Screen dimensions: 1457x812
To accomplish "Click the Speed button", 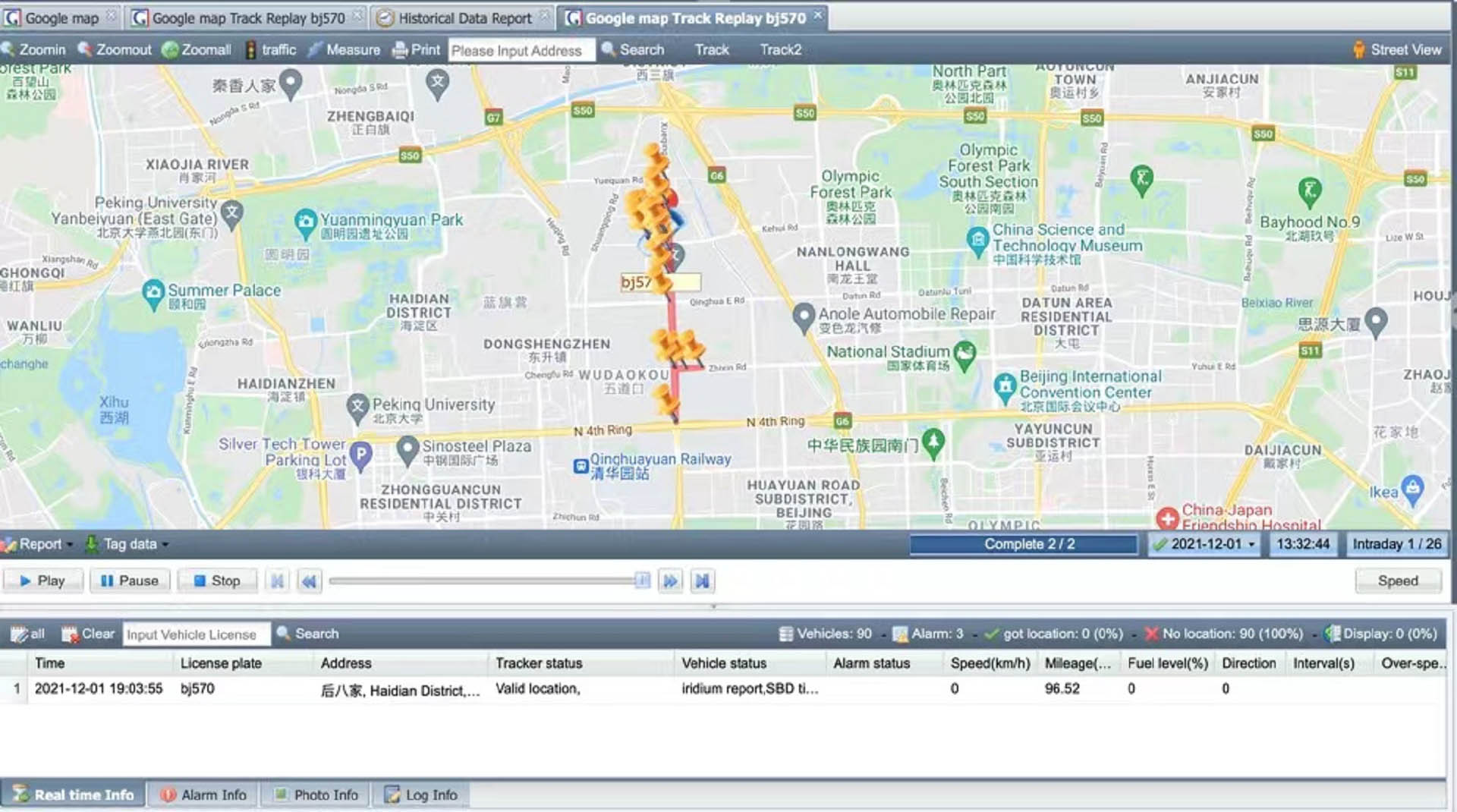I will click(1397, 581).
